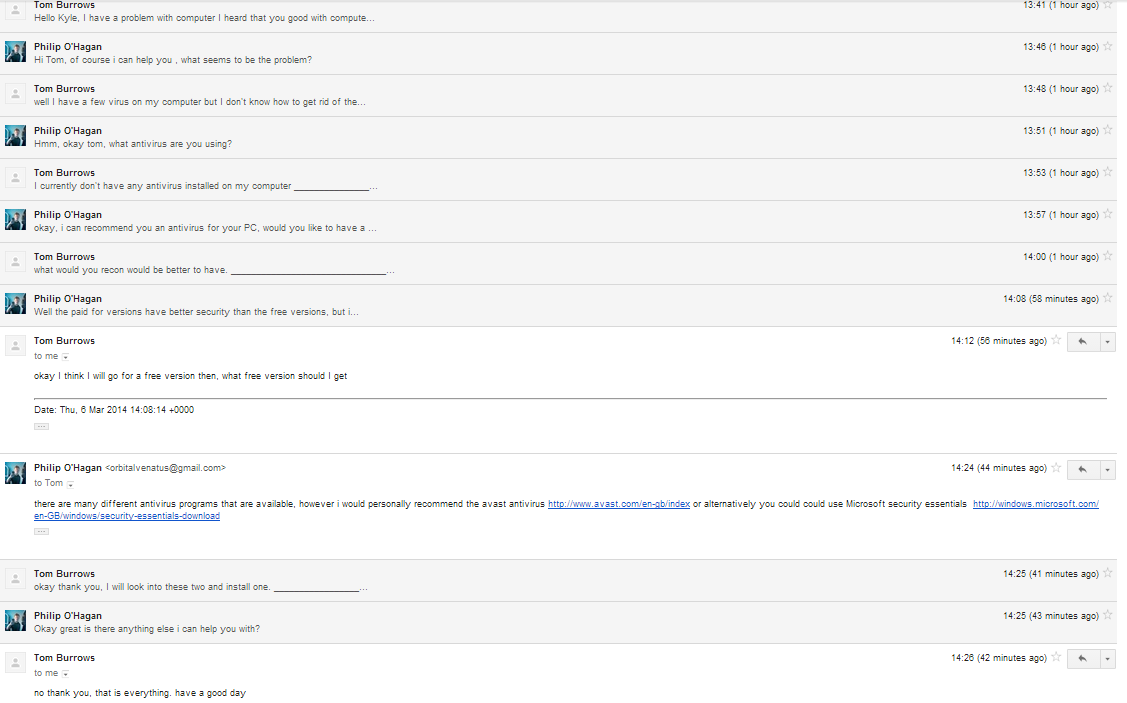
Task: Toggle star on the 14:24 message
Action: pyautogui.click(x=1055, y=467)
